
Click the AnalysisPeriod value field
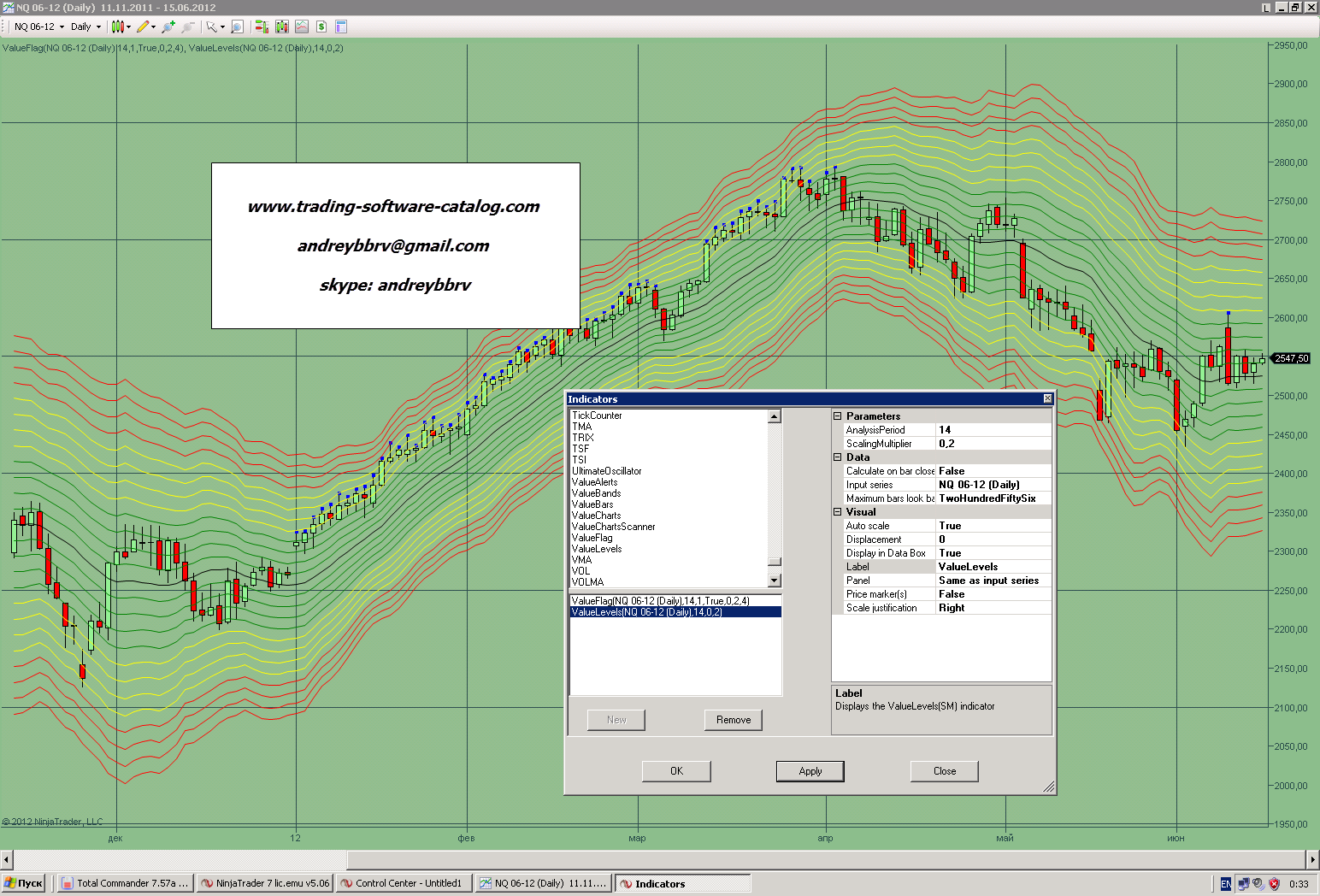click(993, 430)
